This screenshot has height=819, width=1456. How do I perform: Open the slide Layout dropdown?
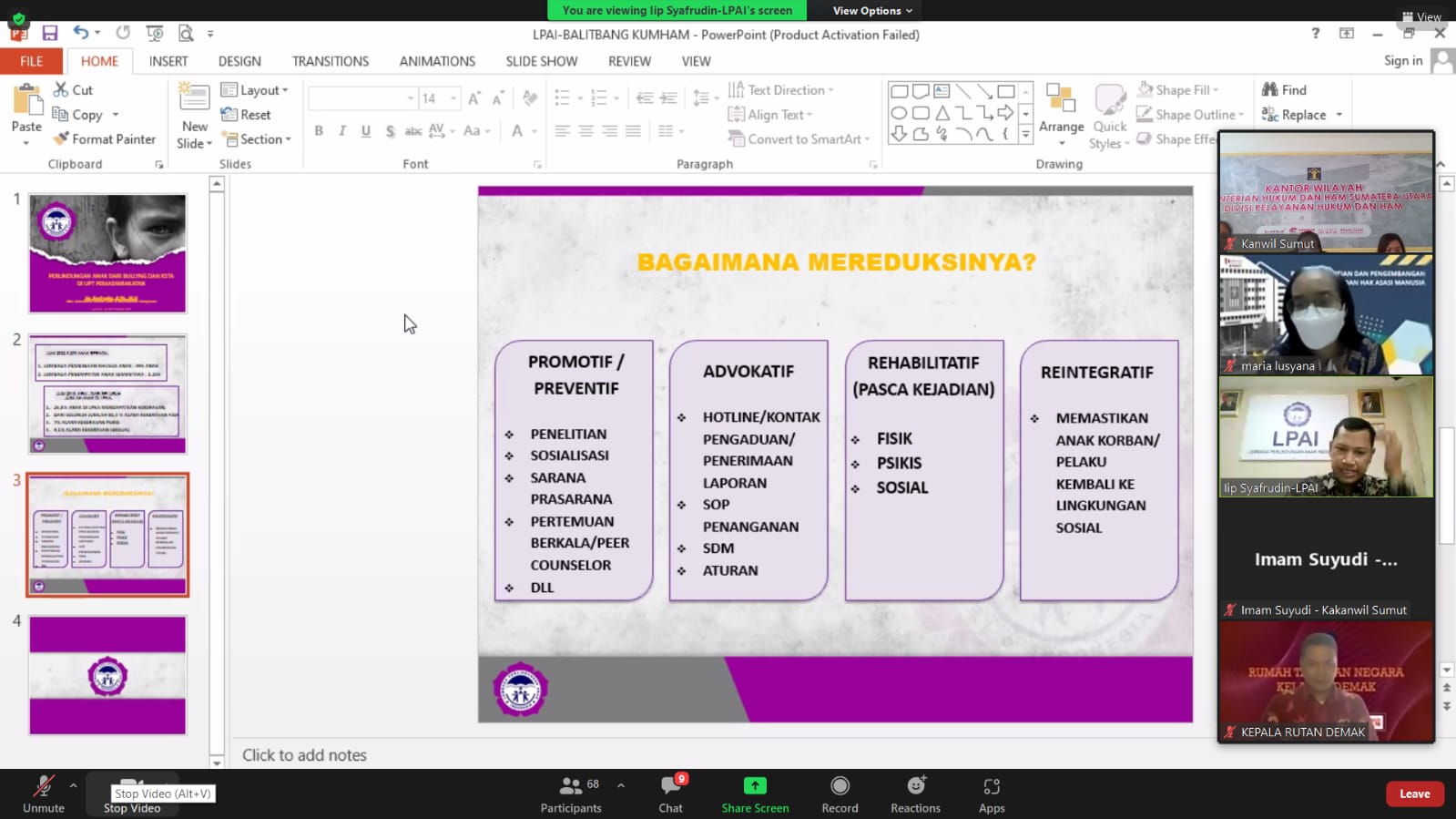255,90
